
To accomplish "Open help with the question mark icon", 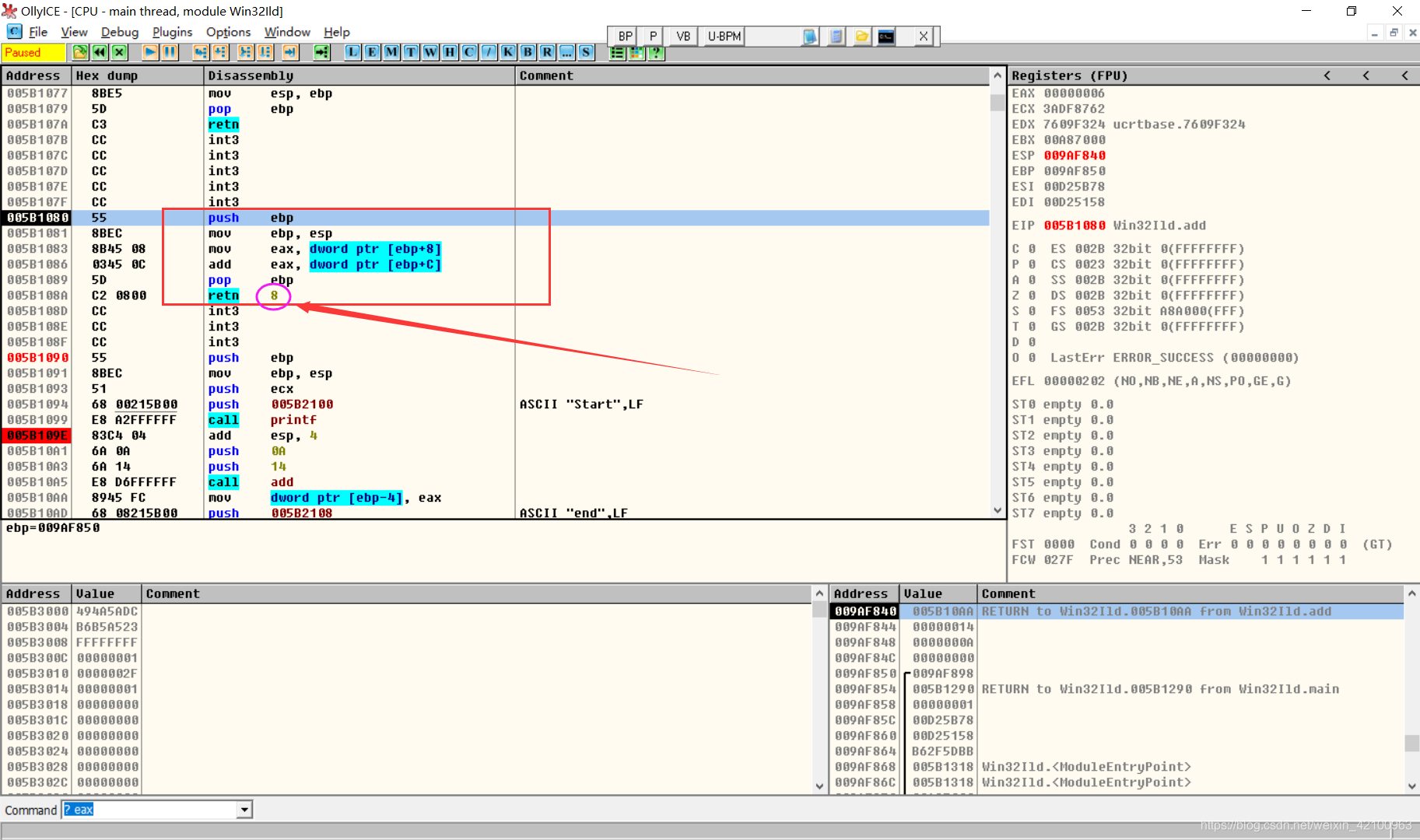I will 657,52.
